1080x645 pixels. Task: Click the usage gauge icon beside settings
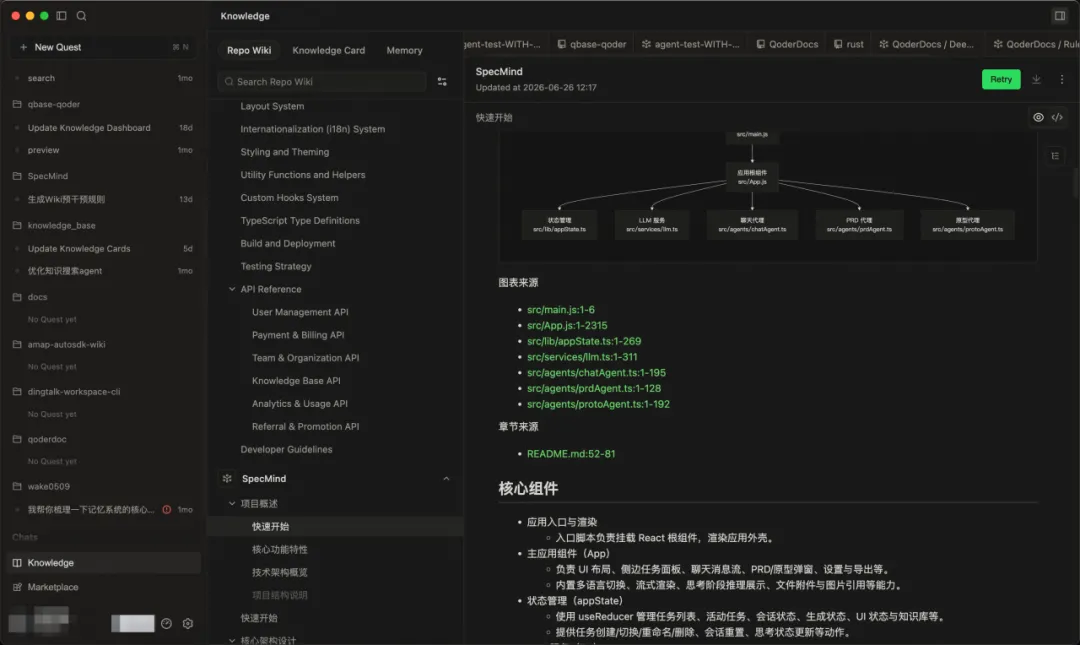coord(166,623)
